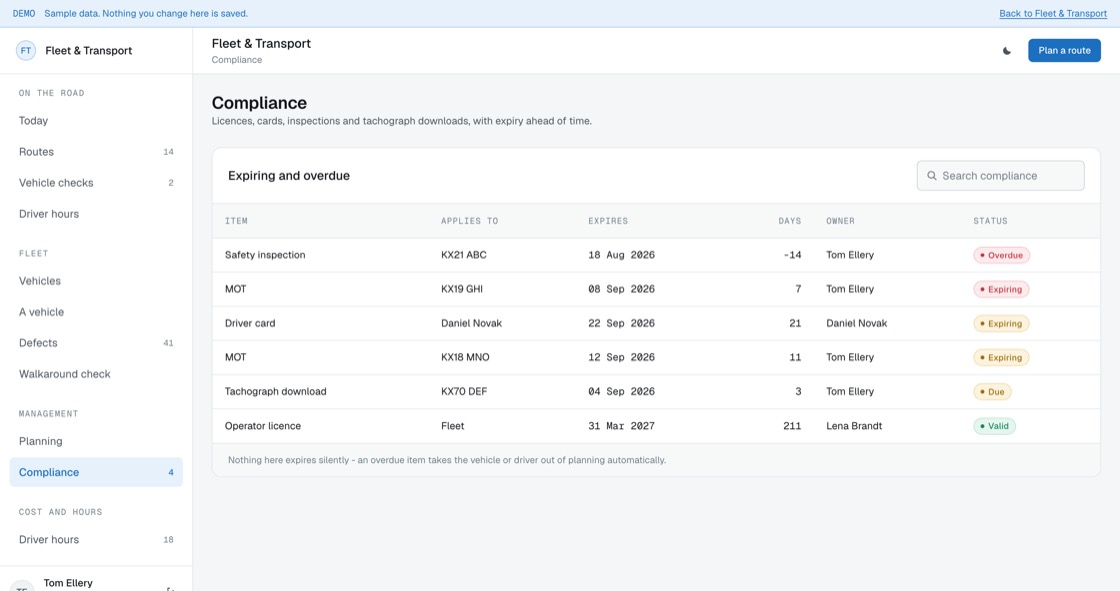Viewport: 1120px width, 591px height.
Task: Follow the Back to Fleet & Transport link
Action: [1053, 14]
